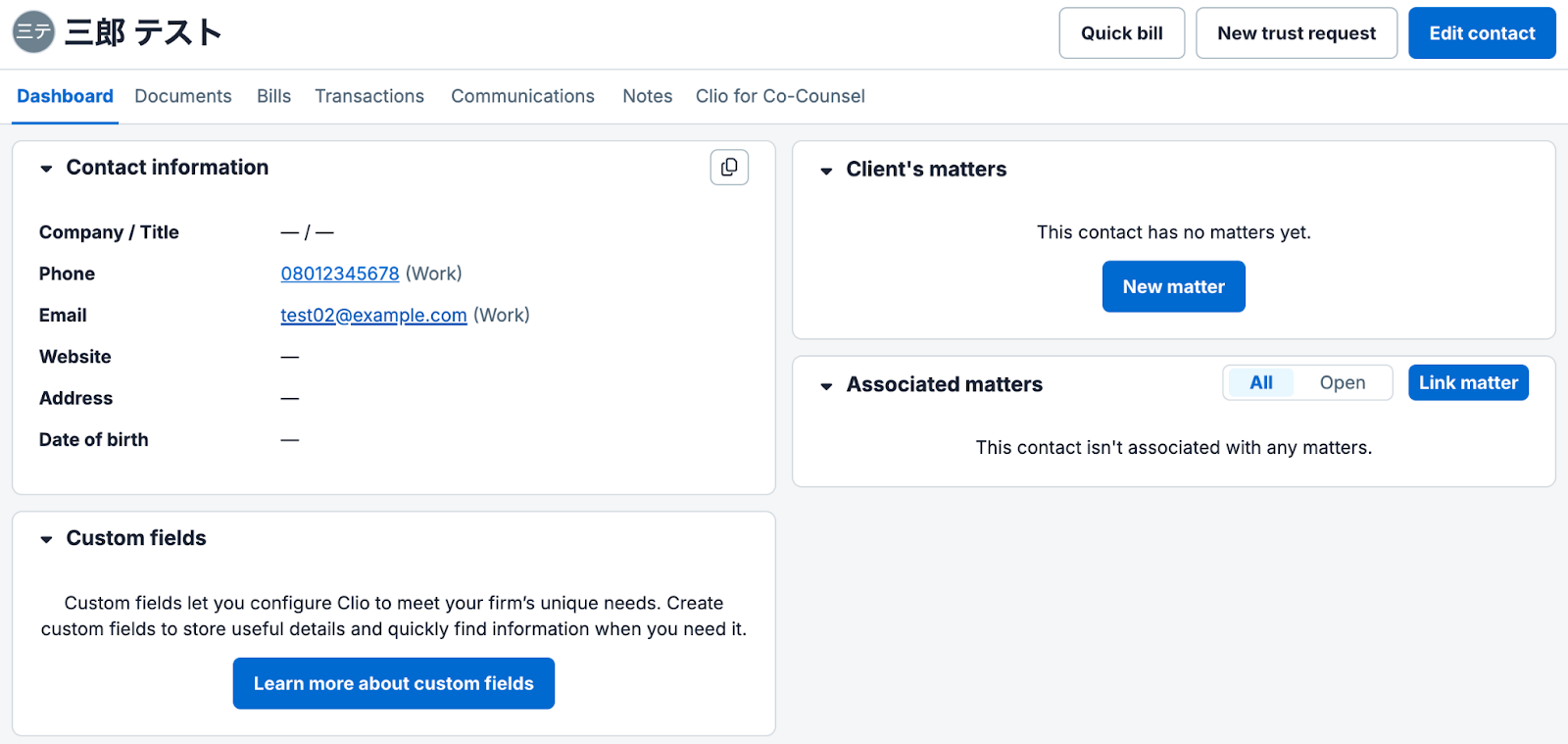This screenshot has height=744, width=1568.
Task: Click the New matter button
Action: [1173, 287]
